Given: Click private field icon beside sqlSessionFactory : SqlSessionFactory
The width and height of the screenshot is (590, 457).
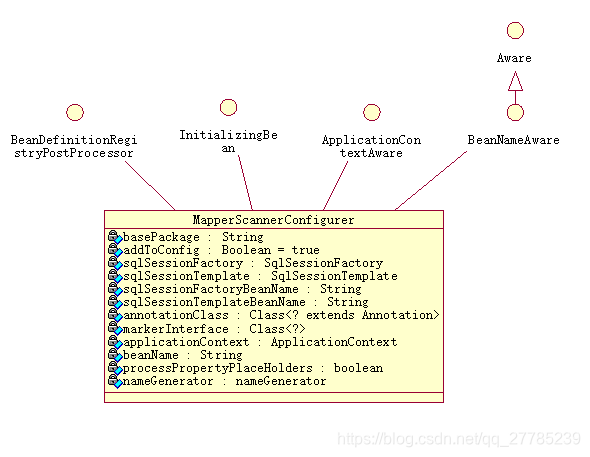Looking at the screenshot, I should (x=115, y=263).
